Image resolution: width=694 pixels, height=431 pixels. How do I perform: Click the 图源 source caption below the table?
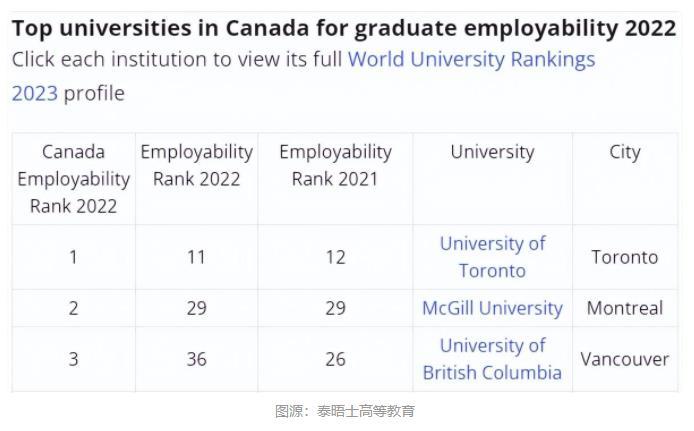pos(344,411)
